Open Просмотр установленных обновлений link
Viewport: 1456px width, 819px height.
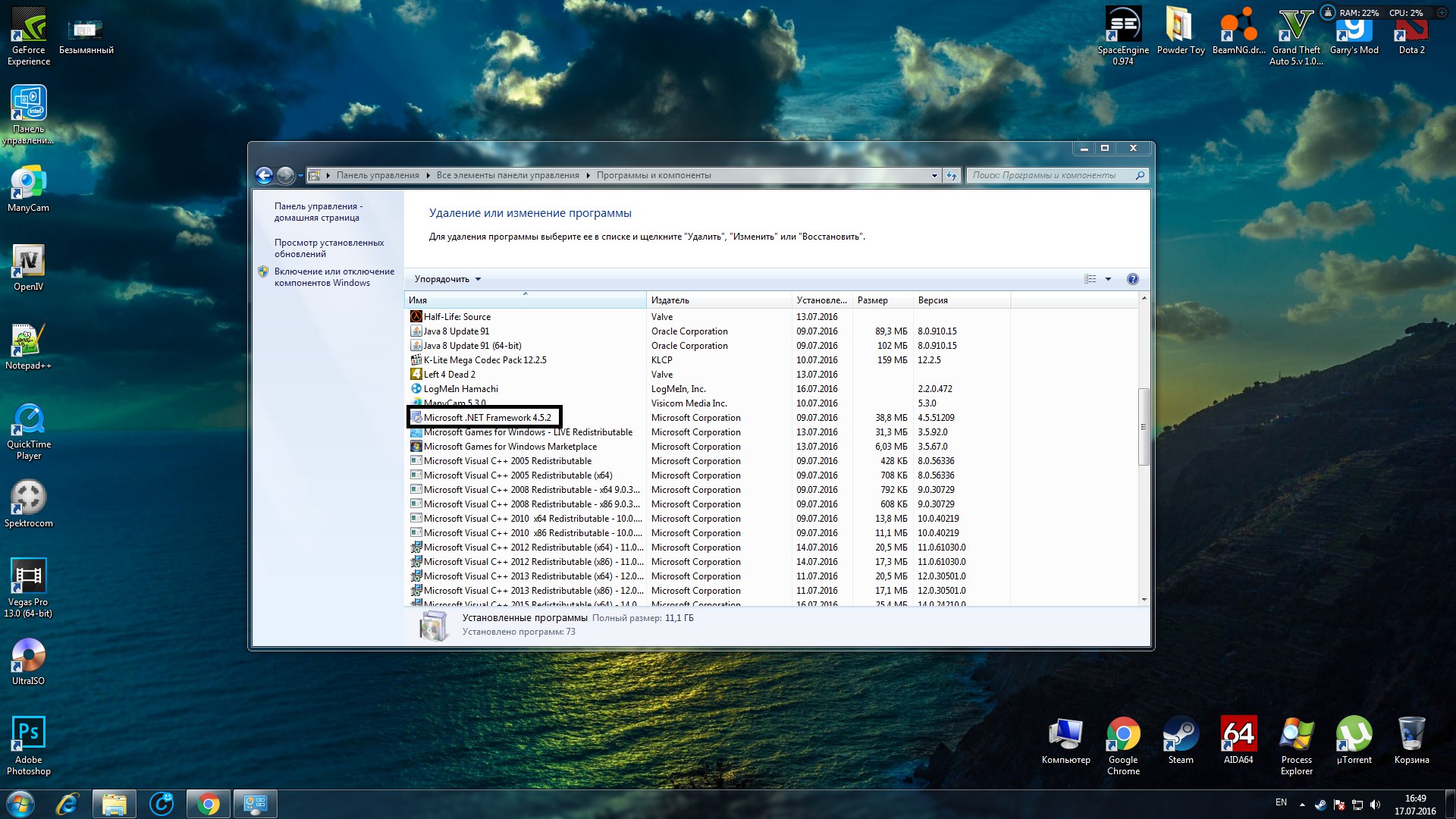(329, 248)
